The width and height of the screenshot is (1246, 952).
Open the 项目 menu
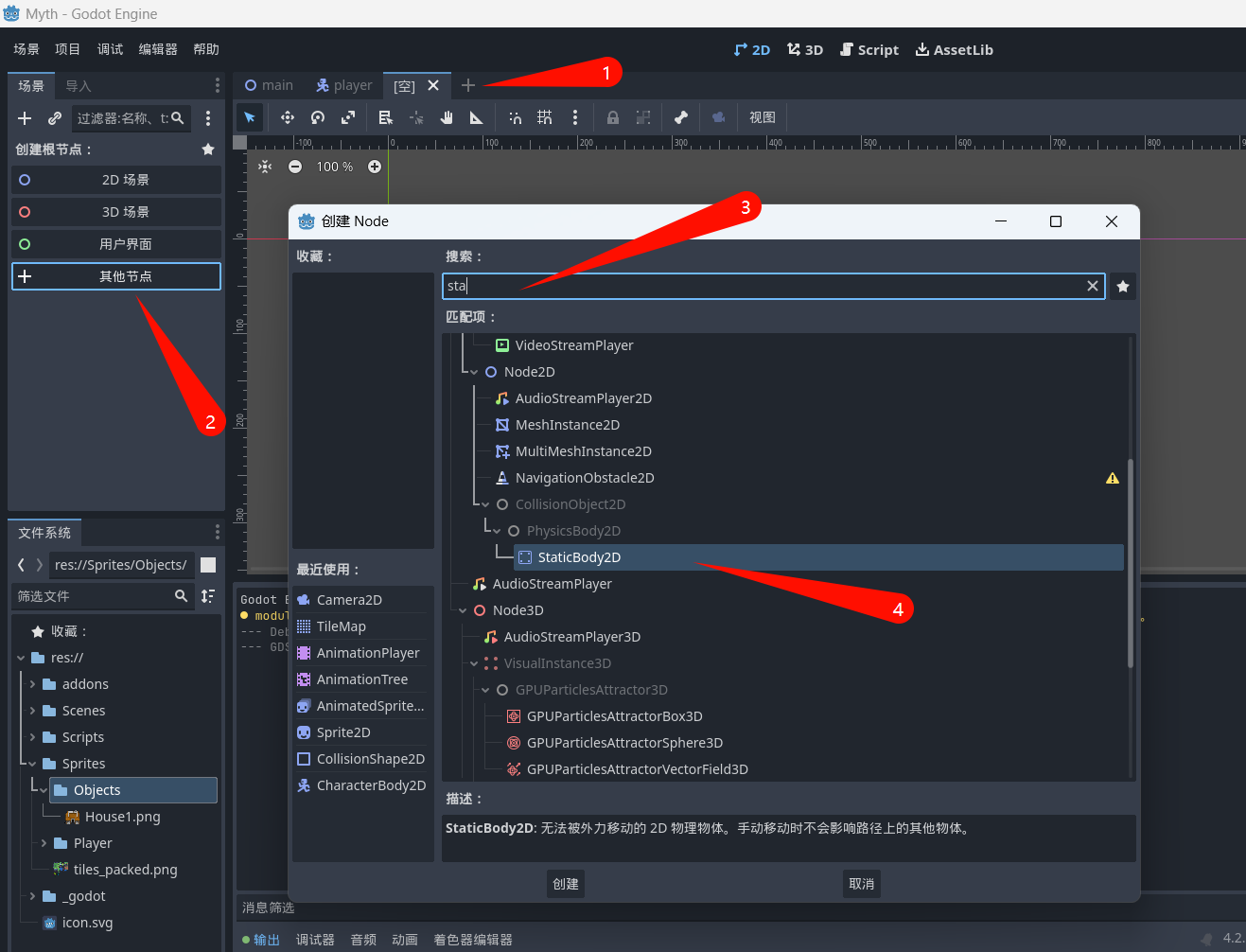(68, 49)
